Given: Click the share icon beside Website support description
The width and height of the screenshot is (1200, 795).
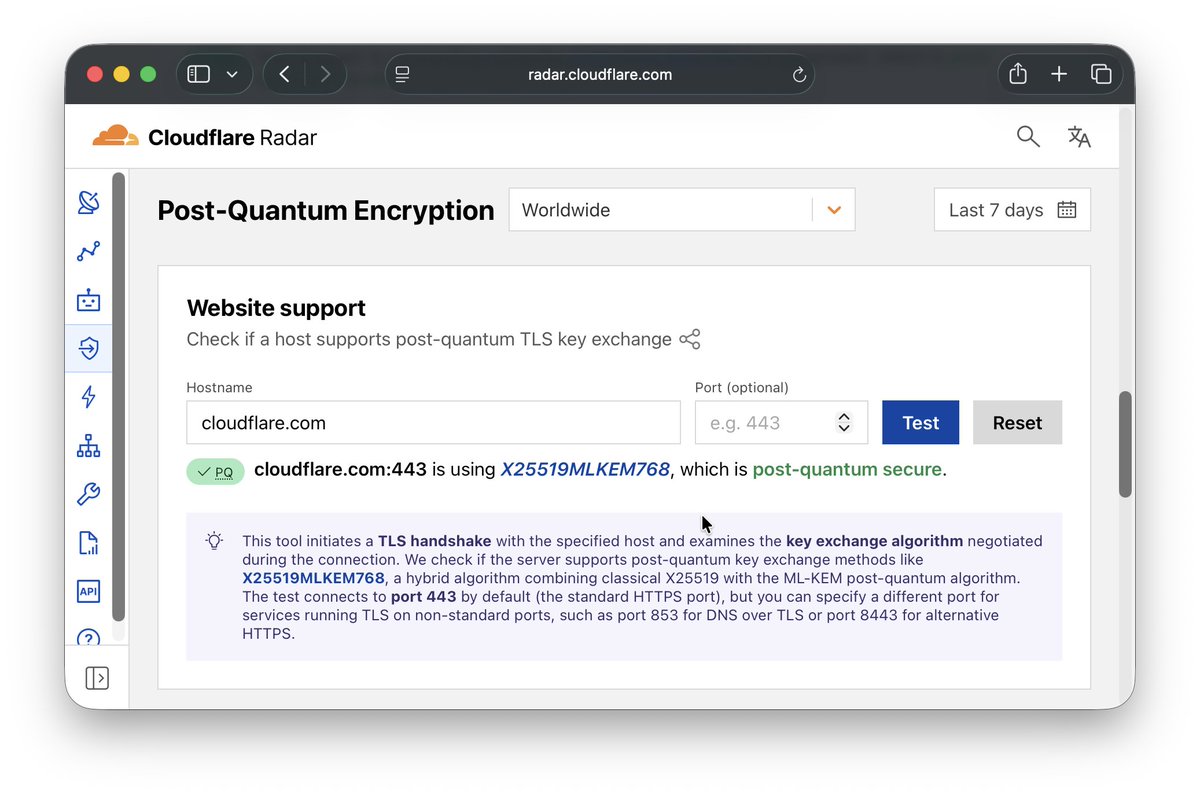Looking at the screenshot, I should coord(690,339).
